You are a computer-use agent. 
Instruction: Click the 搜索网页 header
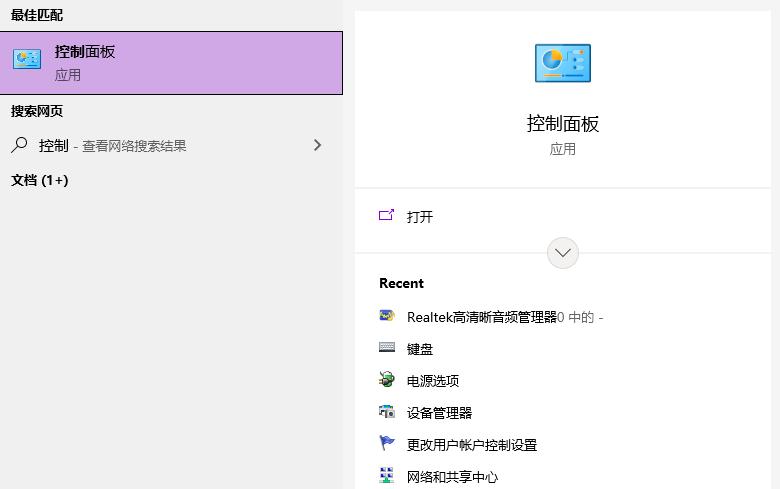(x=37, y=111)
